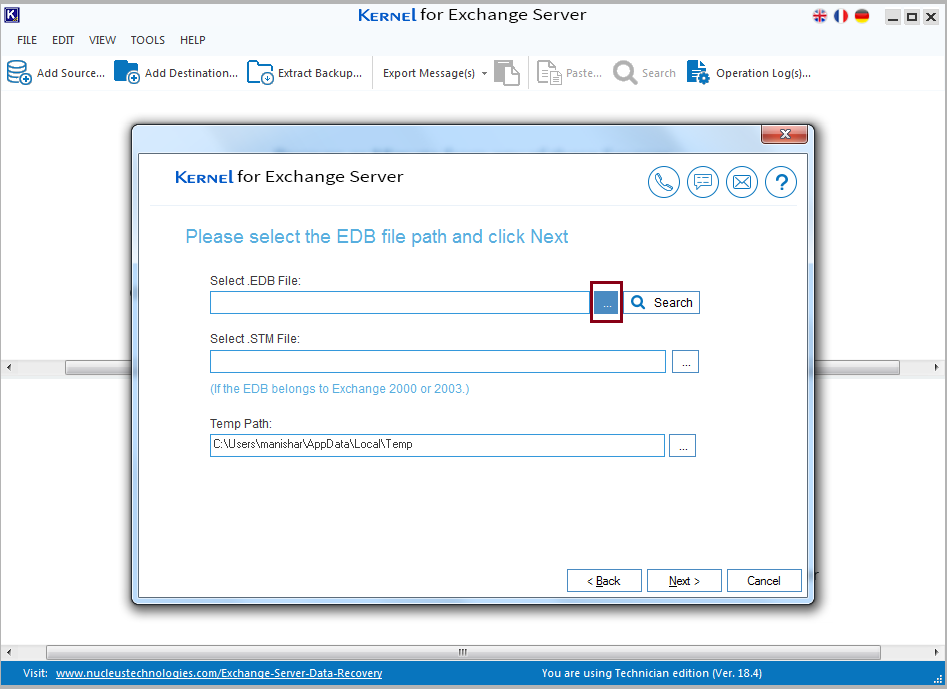Switch language to French flag
The width and height of the screenshot is (947, 689).
(841, 16)
